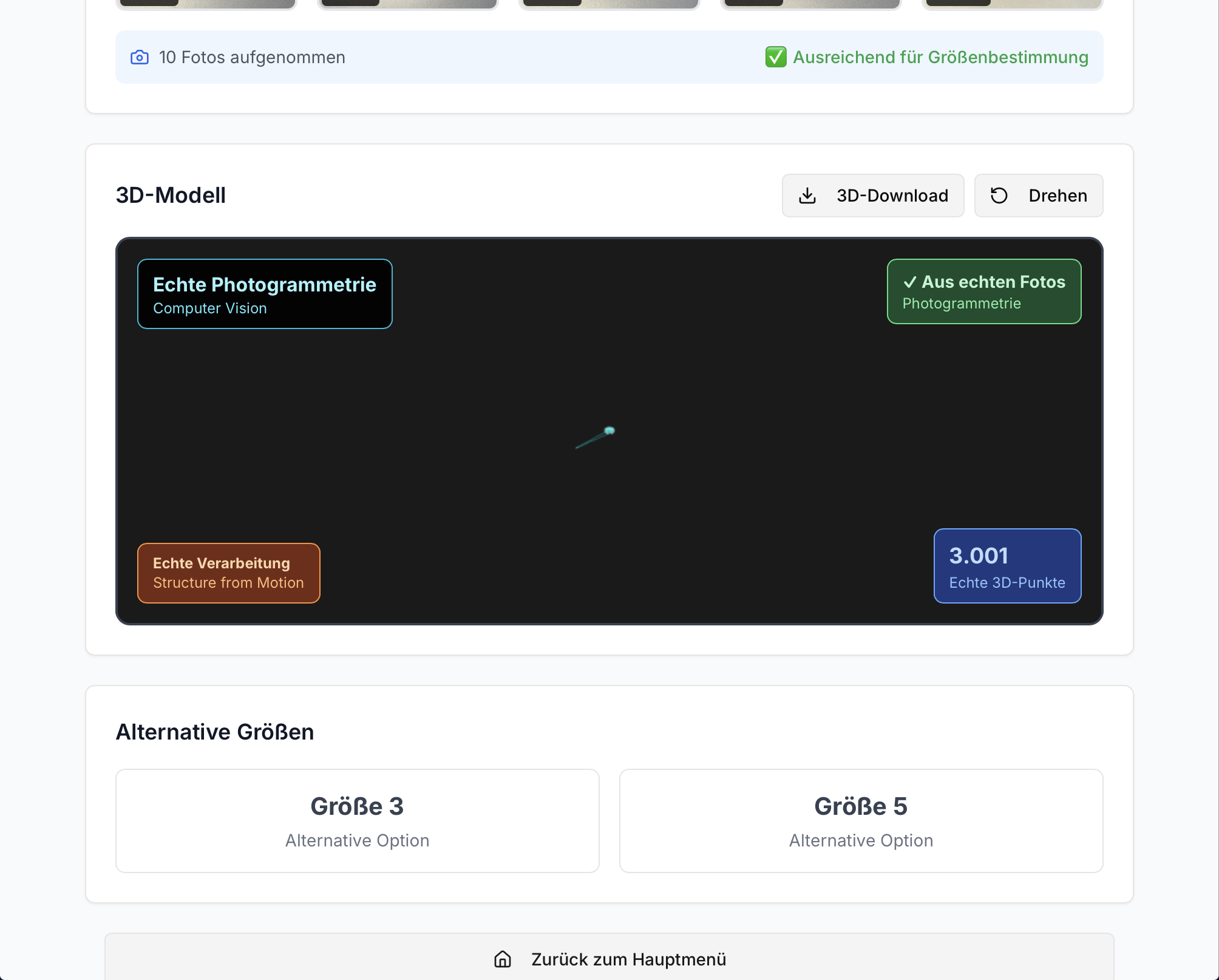Image resolution: width=1219 pixels, height=980 pixels.
Task: Choose alternative Größe 5 option
Action: pyautogui.click(x=861, y=821)
